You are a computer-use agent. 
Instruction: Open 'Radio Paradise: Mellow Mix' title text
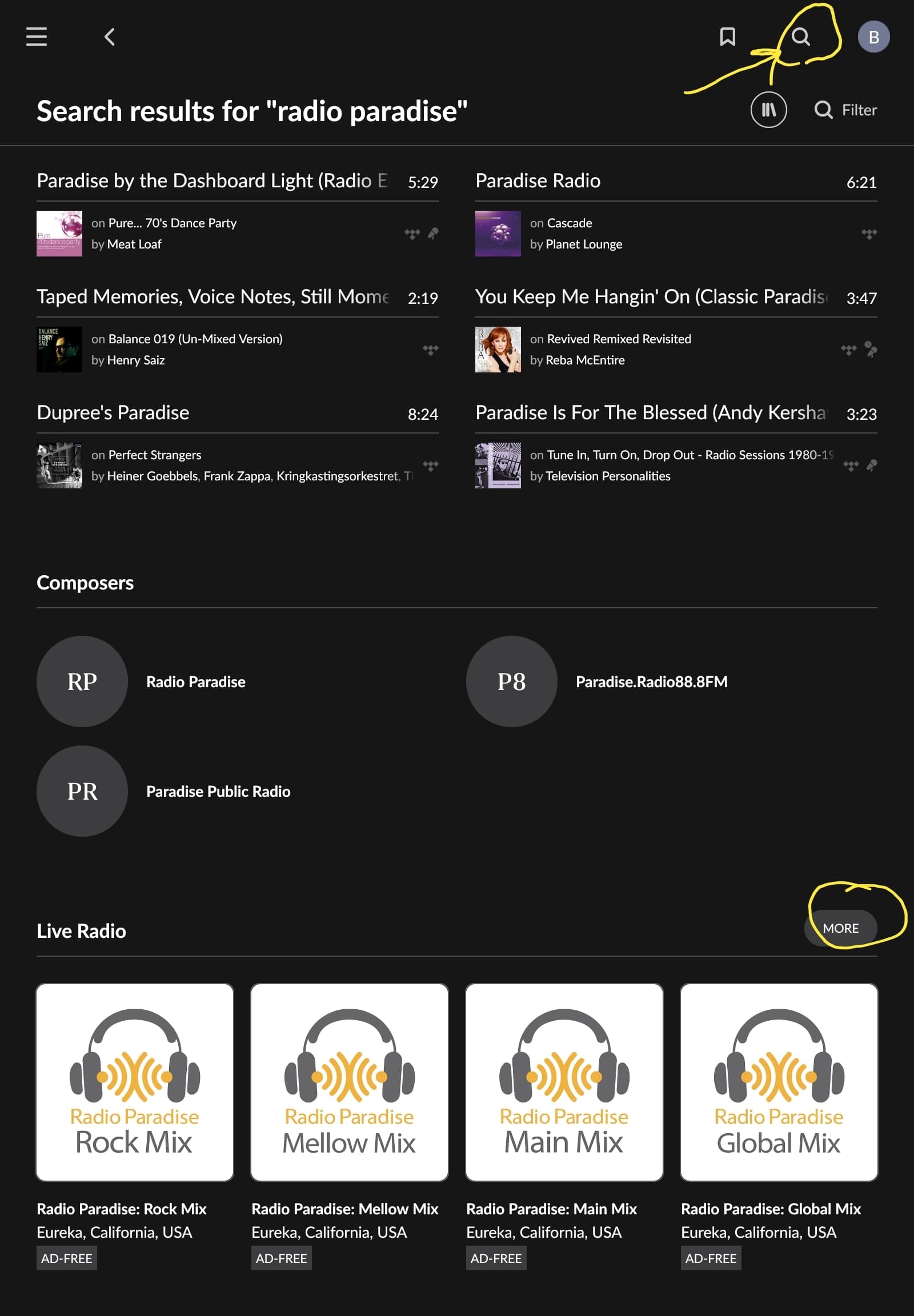[x=345, y=1209]
